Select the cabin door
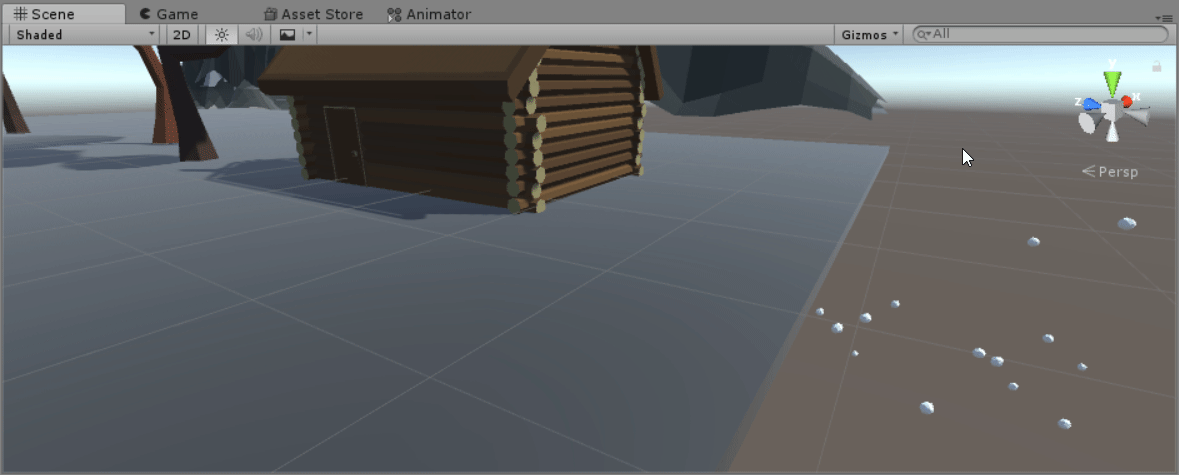The image size is (1179, 475). [x=344, y=145]
